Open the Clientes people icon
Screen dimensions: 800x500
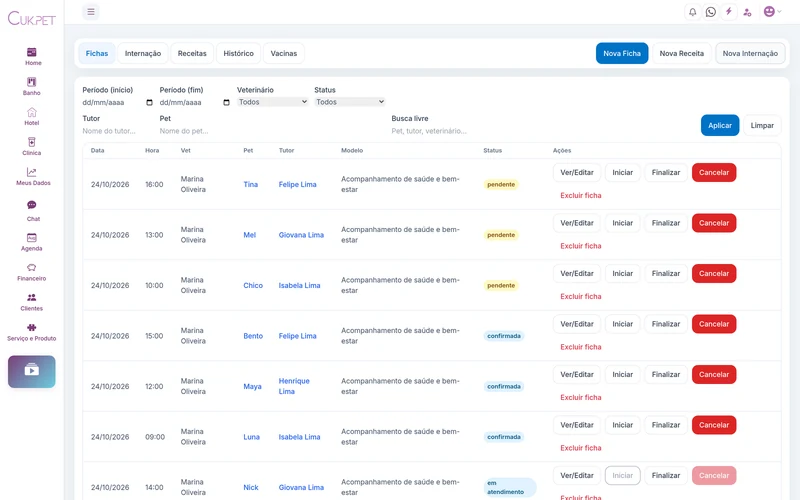point(32,297)
